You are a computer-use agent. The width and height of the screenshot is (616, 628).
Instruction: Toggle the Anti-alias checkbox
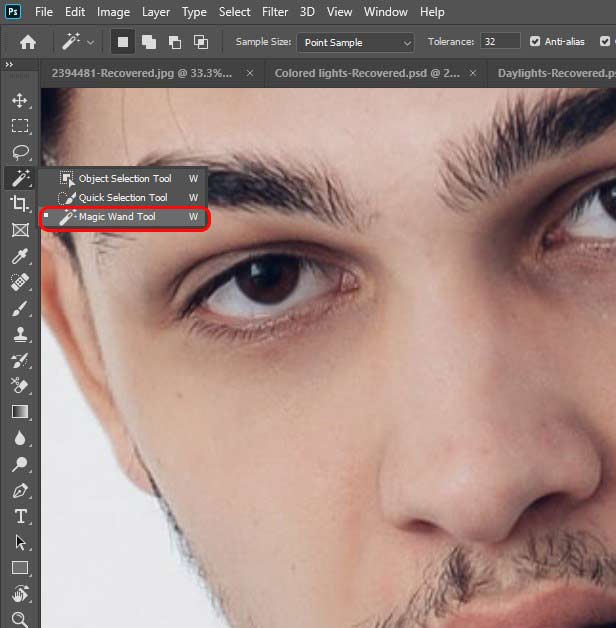click(x=535, y=41)
